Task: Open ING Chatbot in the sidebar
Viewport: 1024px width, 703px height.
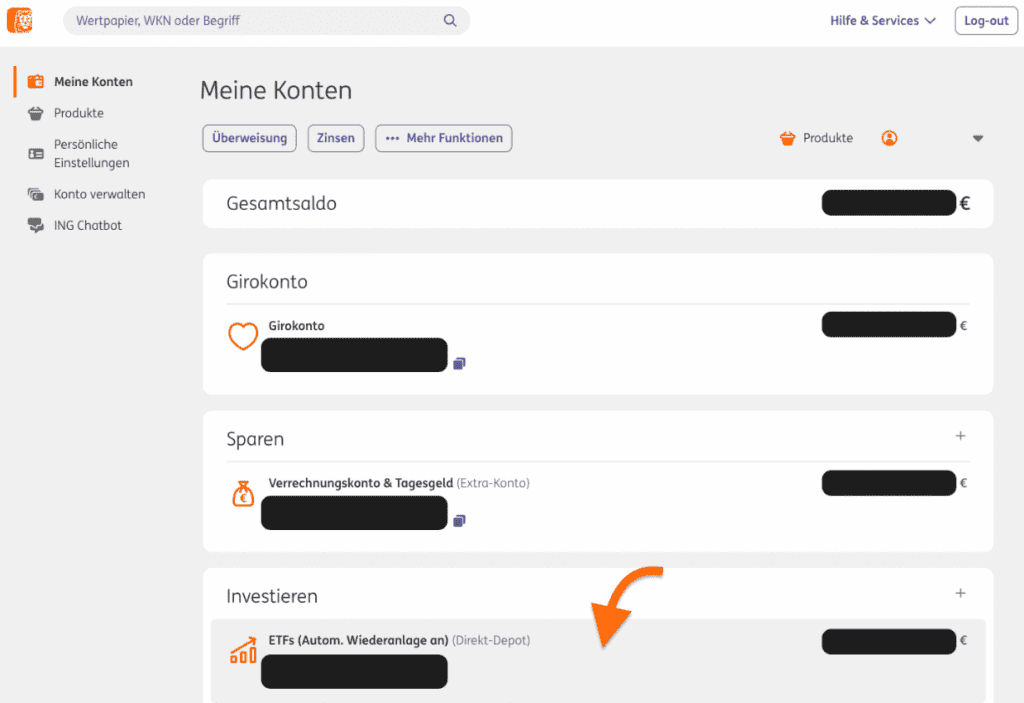Action: [x=88, y=225]
